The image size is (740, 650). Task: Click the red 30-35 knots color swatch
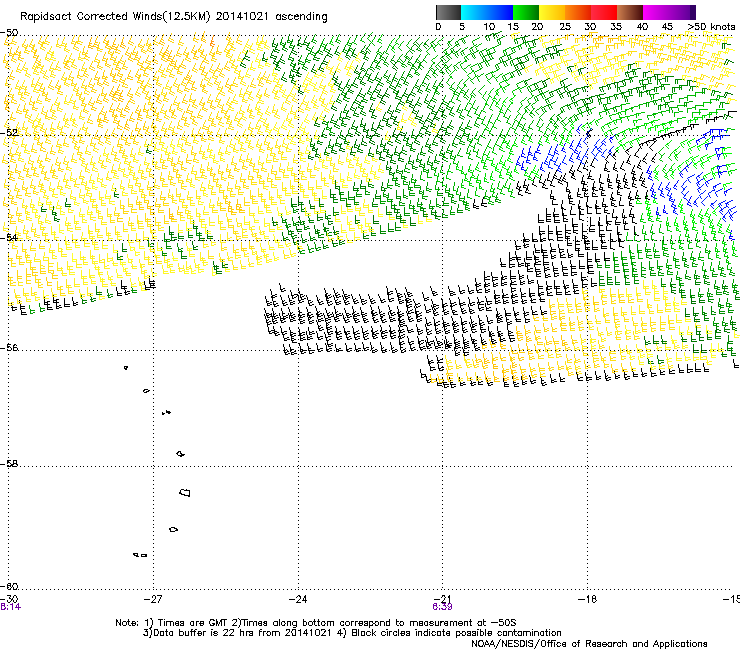point(604,12)
